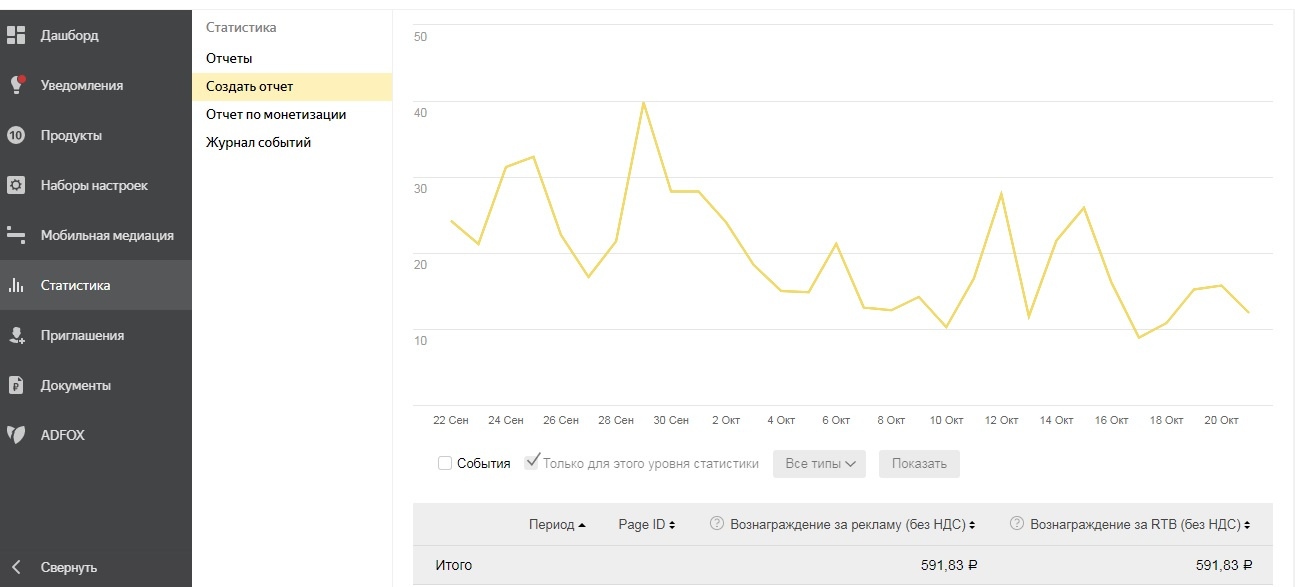The height and width of the screenshot is (587, 1295).
Task: Enable the События checkbox
Action: 445,464
